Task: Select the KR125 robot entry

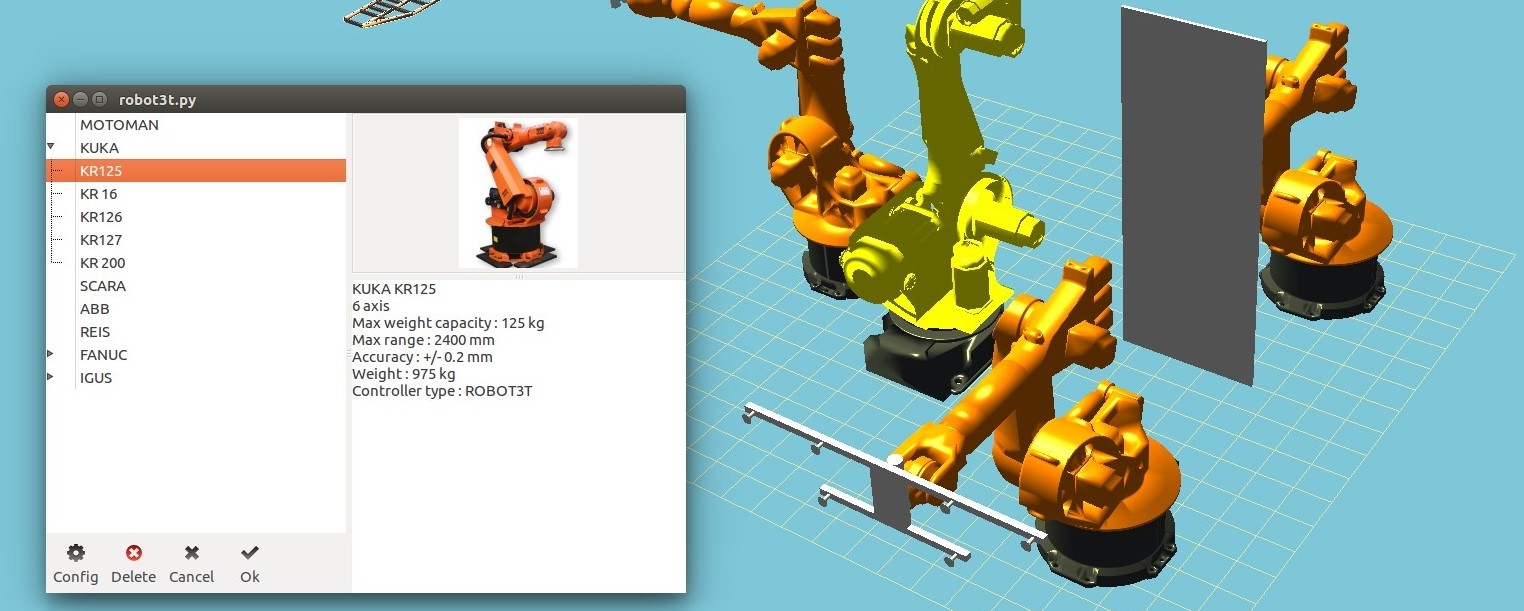Action: pos(196,171)
